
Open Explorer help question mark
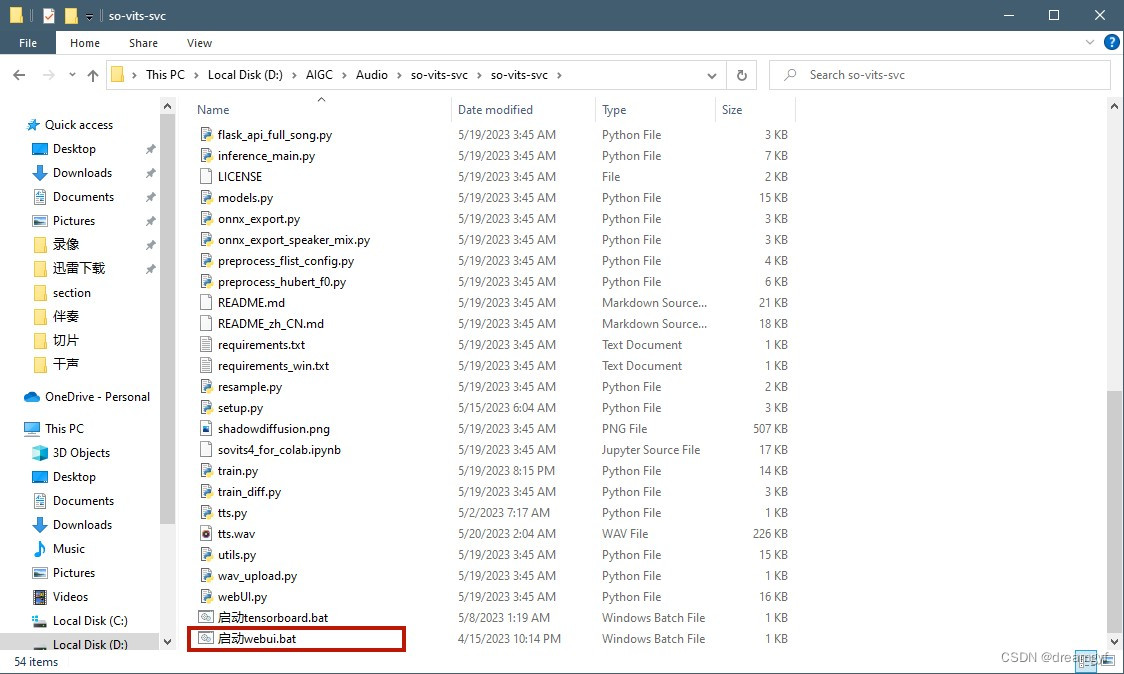[1111, 42]
